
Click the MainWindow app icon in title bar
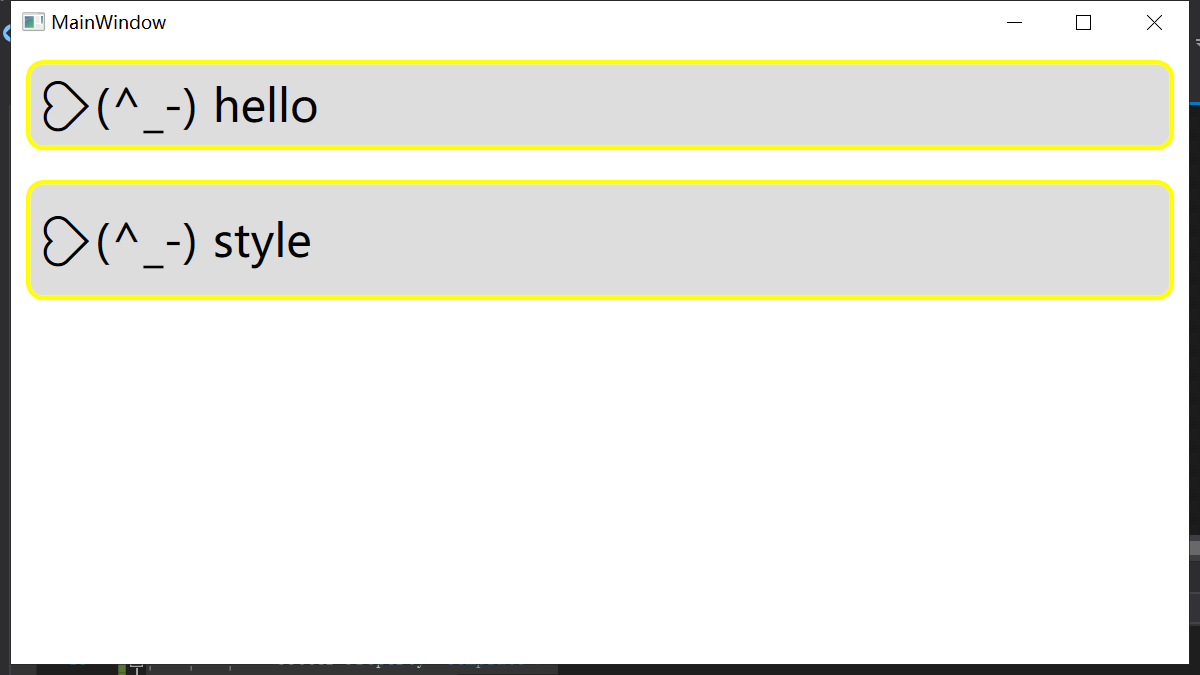[x=33, y=22]
